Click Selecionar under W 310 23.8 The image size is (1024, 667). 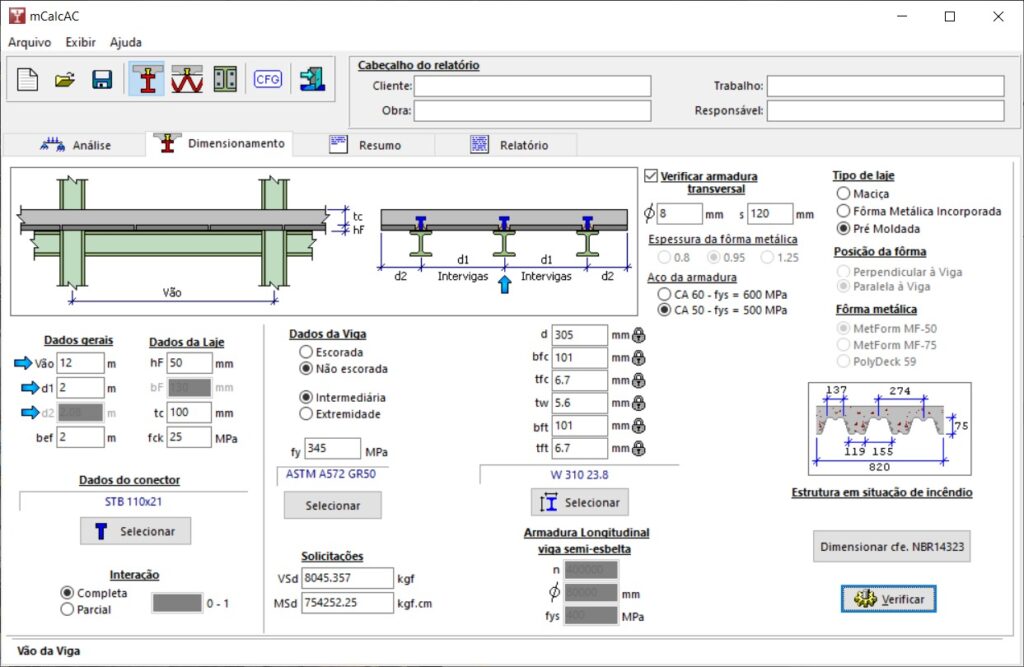coord(580,502)
